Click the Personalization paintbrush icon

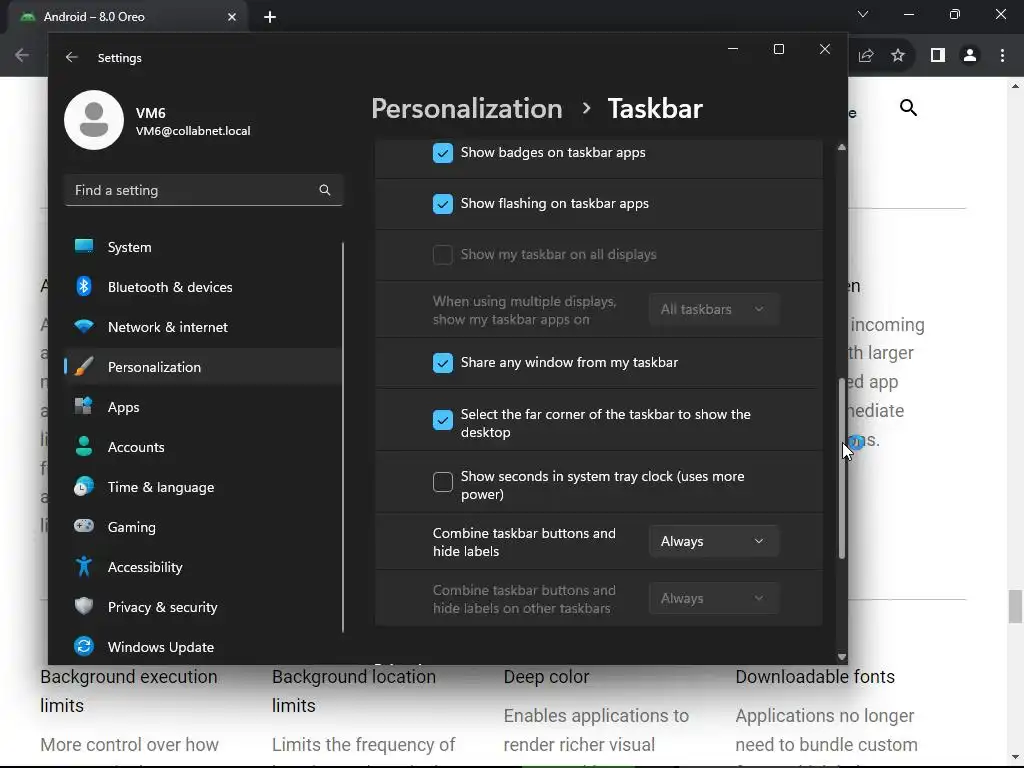(x=84, y=367)
